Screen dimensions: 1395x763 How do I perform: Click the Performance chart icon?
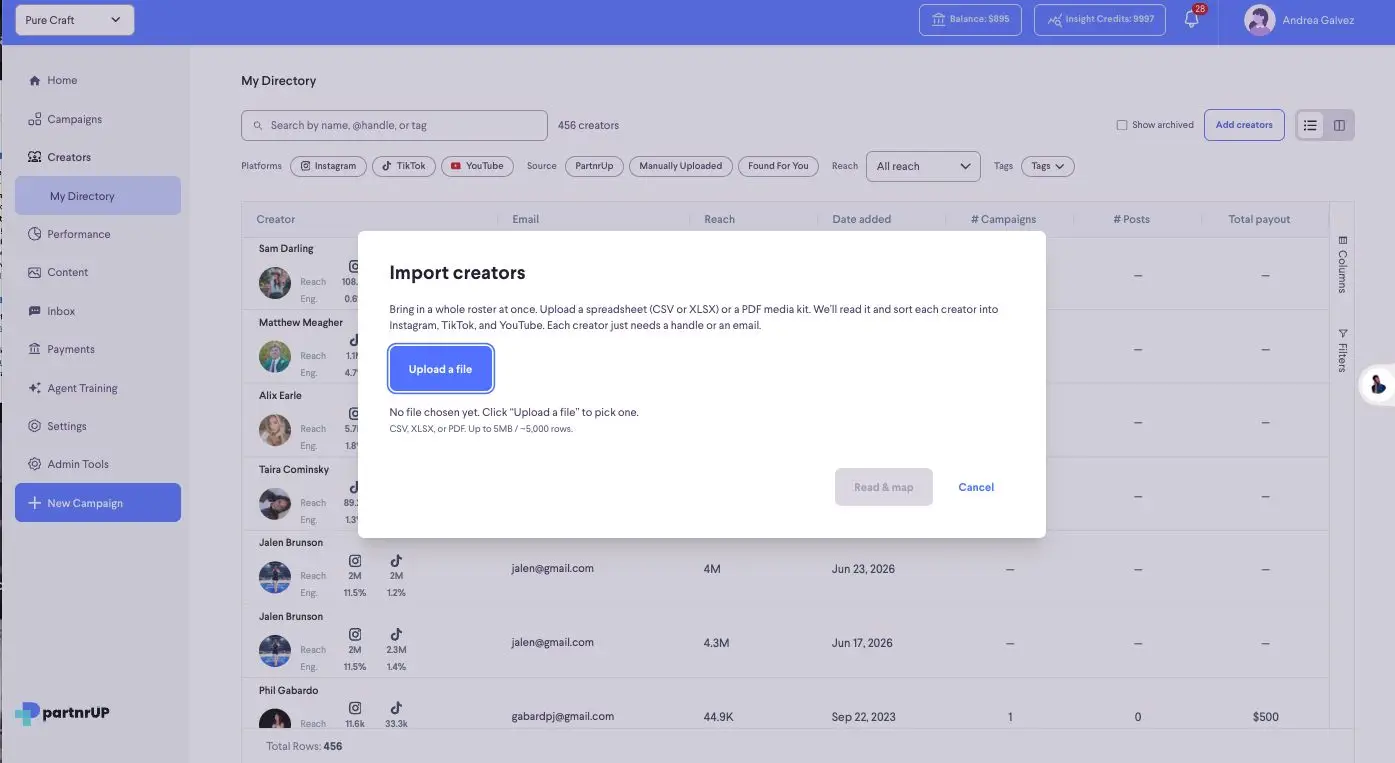click(35, 234)
